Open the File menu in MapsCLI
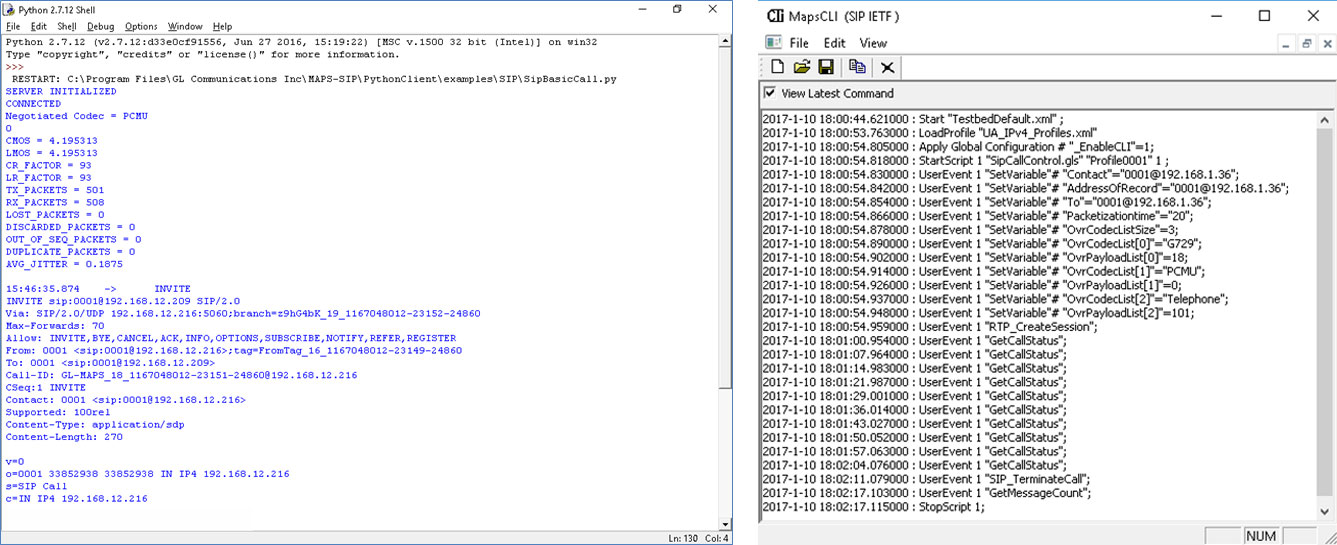The image size is (1337, 545). (x=799, y=43)
